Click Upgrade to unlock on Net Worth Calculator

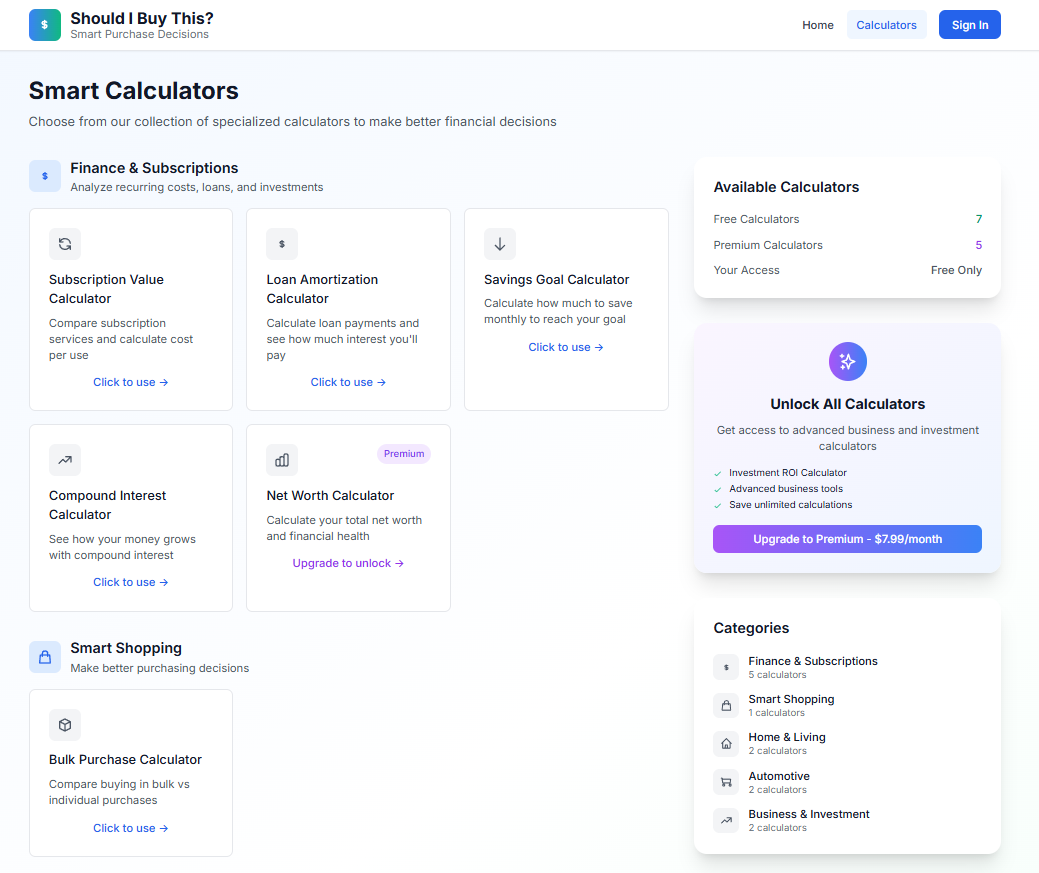coord(348,563)
